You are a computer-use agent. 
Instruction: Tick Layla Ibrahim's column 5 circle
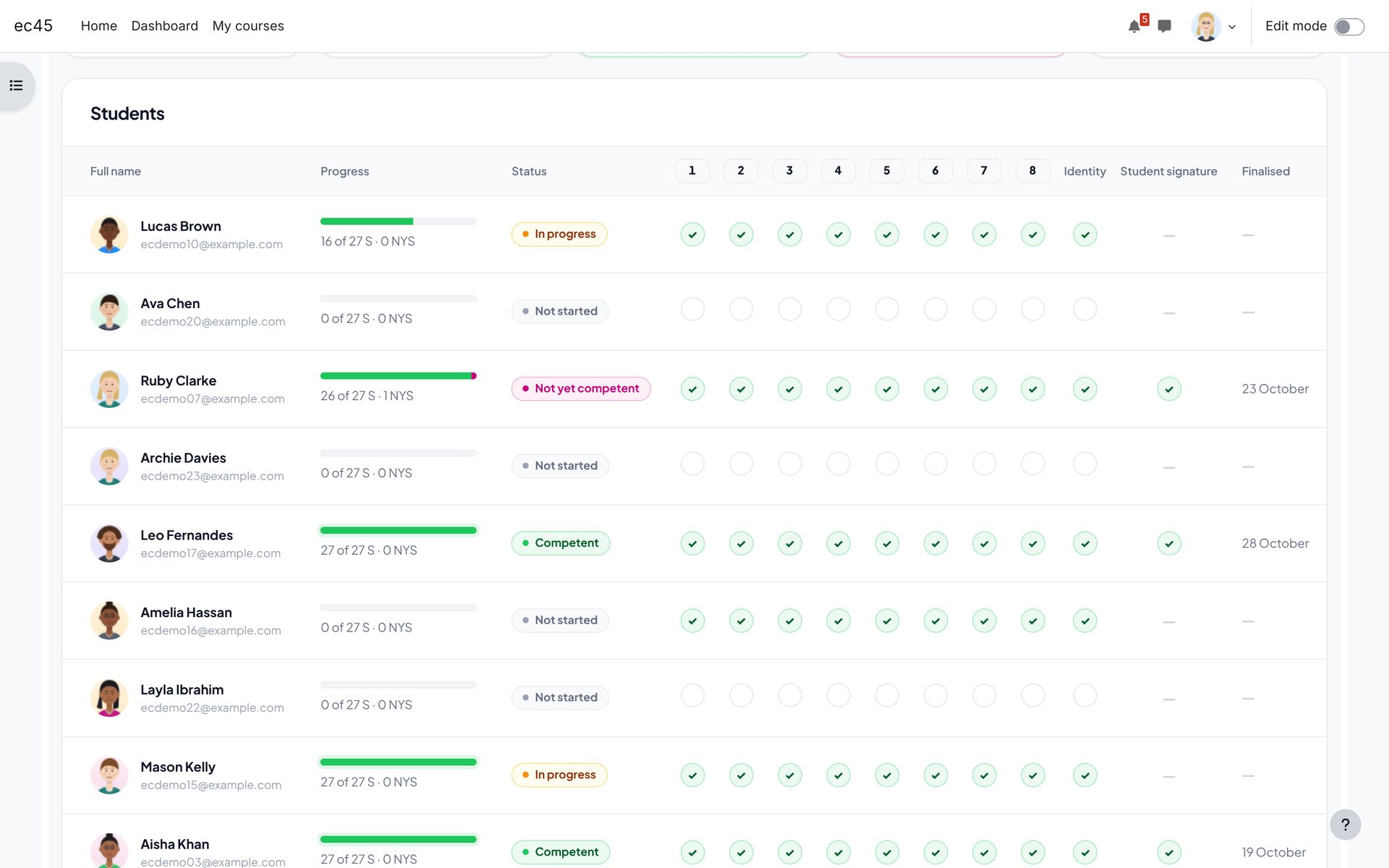pos(886,696)
